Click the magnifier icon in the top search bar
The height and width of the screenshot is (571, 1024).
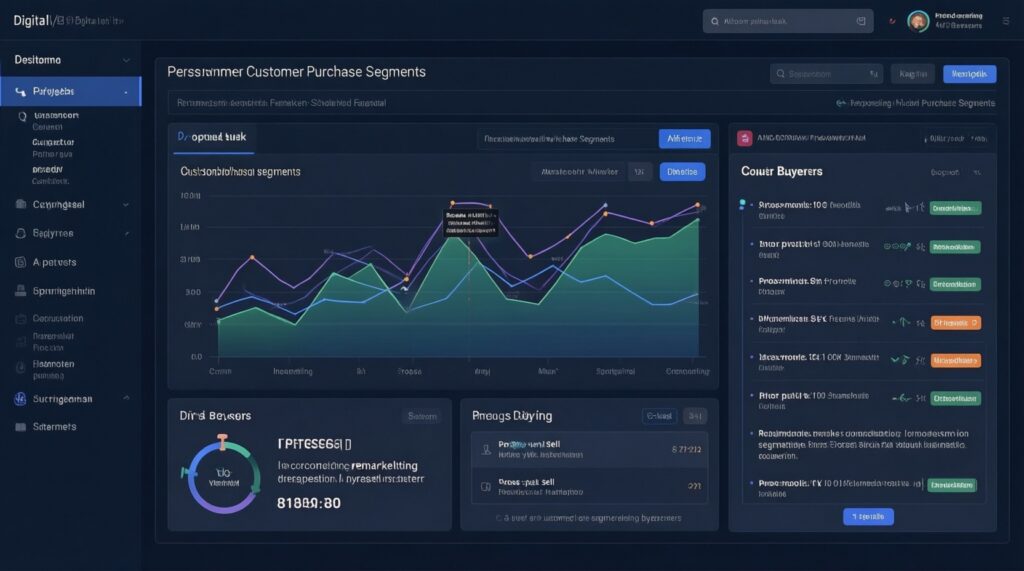point(714,20)
